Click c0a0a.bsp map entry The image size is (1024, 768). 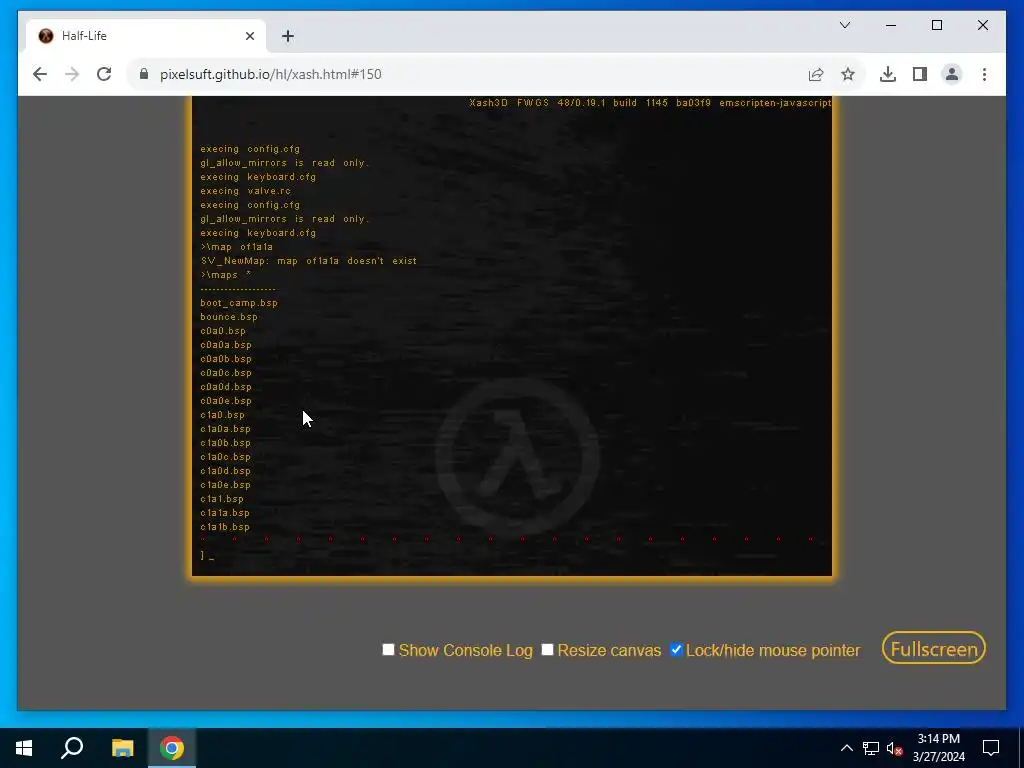point(226,345)
